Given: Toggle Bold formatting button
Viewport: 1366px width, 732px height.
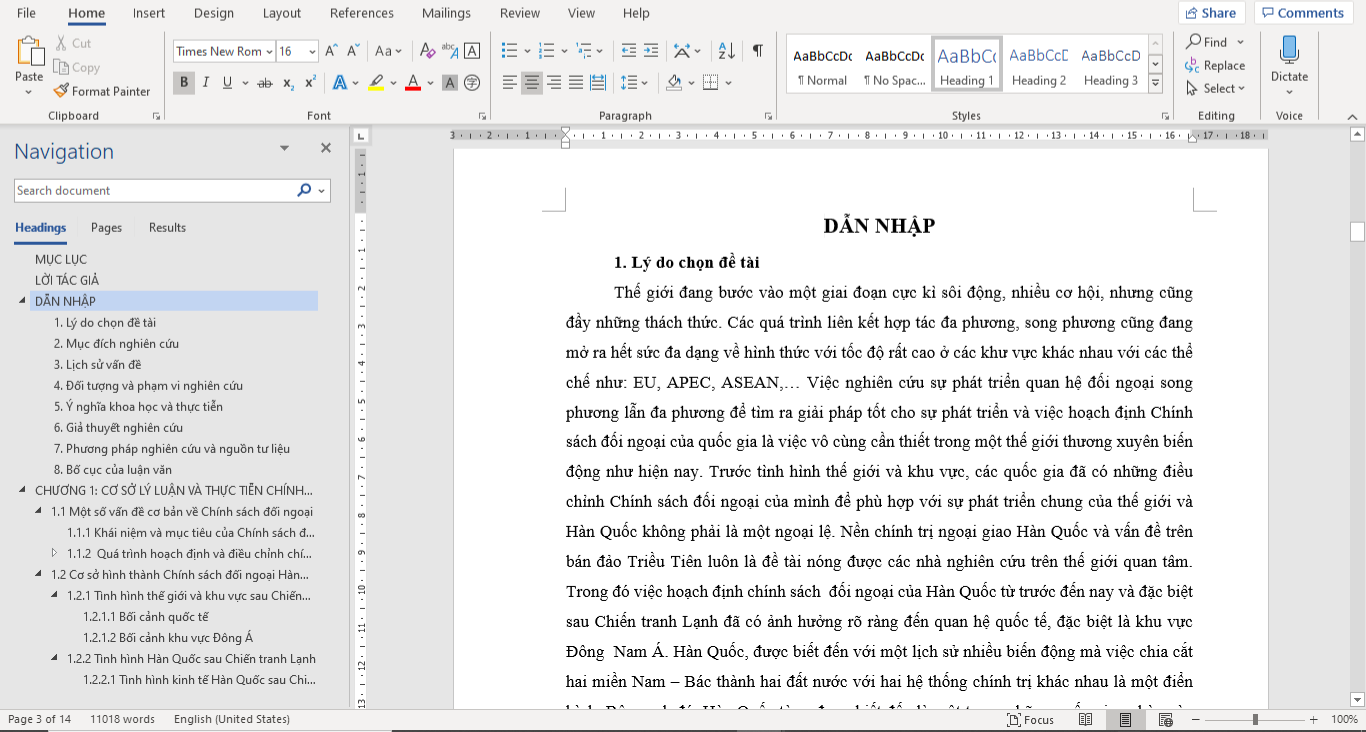Looking at the screenshot, I should tap(184, 83).
